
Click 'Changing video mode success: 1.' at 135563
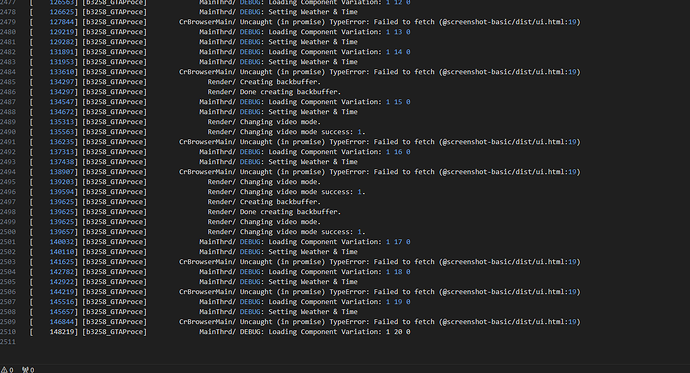[x=302, y=132]
